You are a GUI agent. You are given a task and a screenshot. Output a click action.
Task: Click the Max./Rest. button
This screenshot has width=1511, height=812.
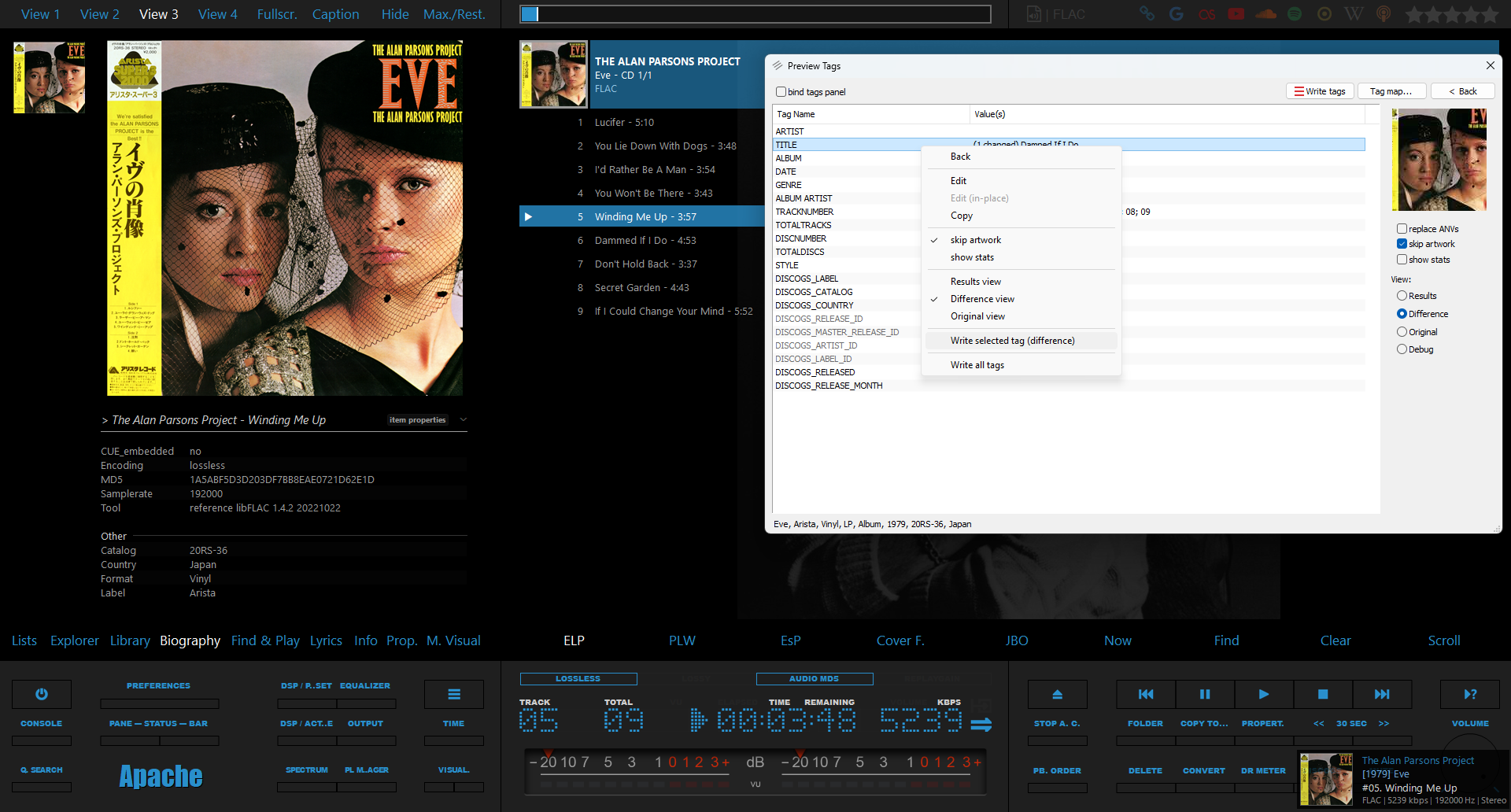pos(454,14)
